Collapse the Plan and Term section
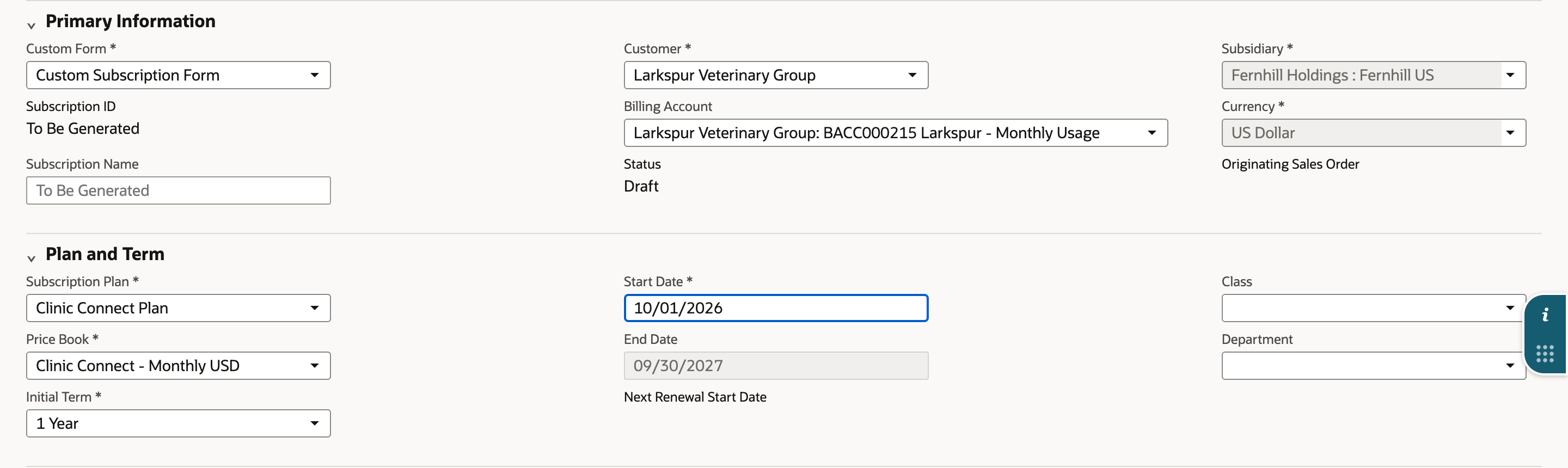This screenshot has width=1568, height=468. pos(32,258)
